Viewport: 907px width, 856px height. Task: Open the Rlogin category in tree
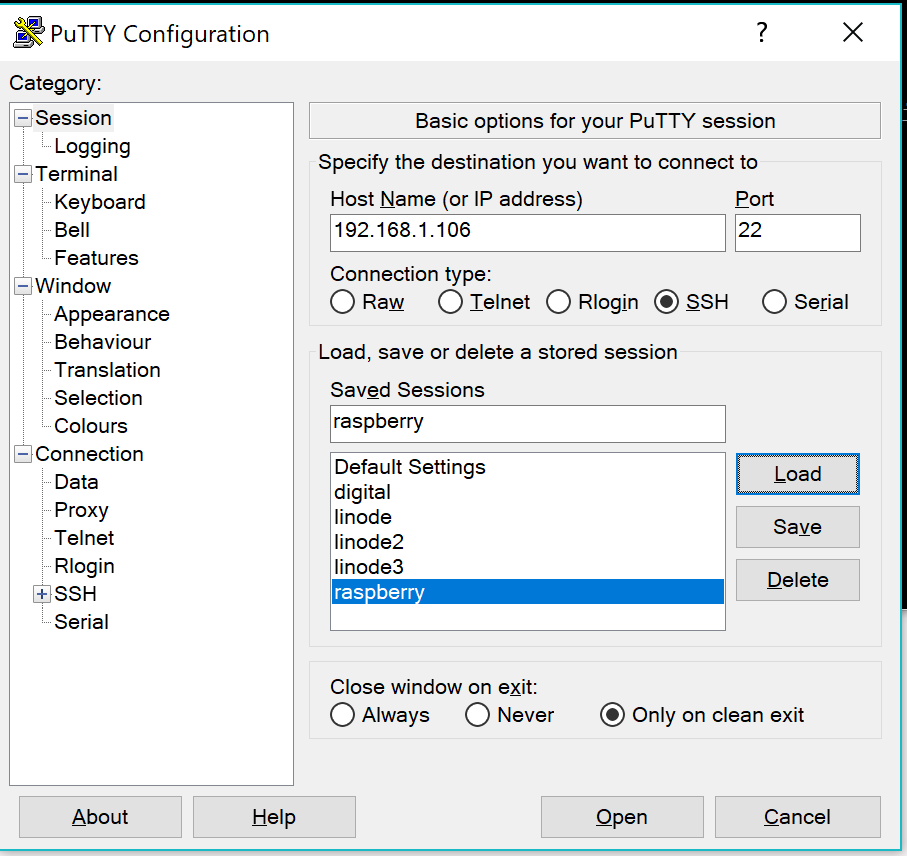click(x=84, y=566)
